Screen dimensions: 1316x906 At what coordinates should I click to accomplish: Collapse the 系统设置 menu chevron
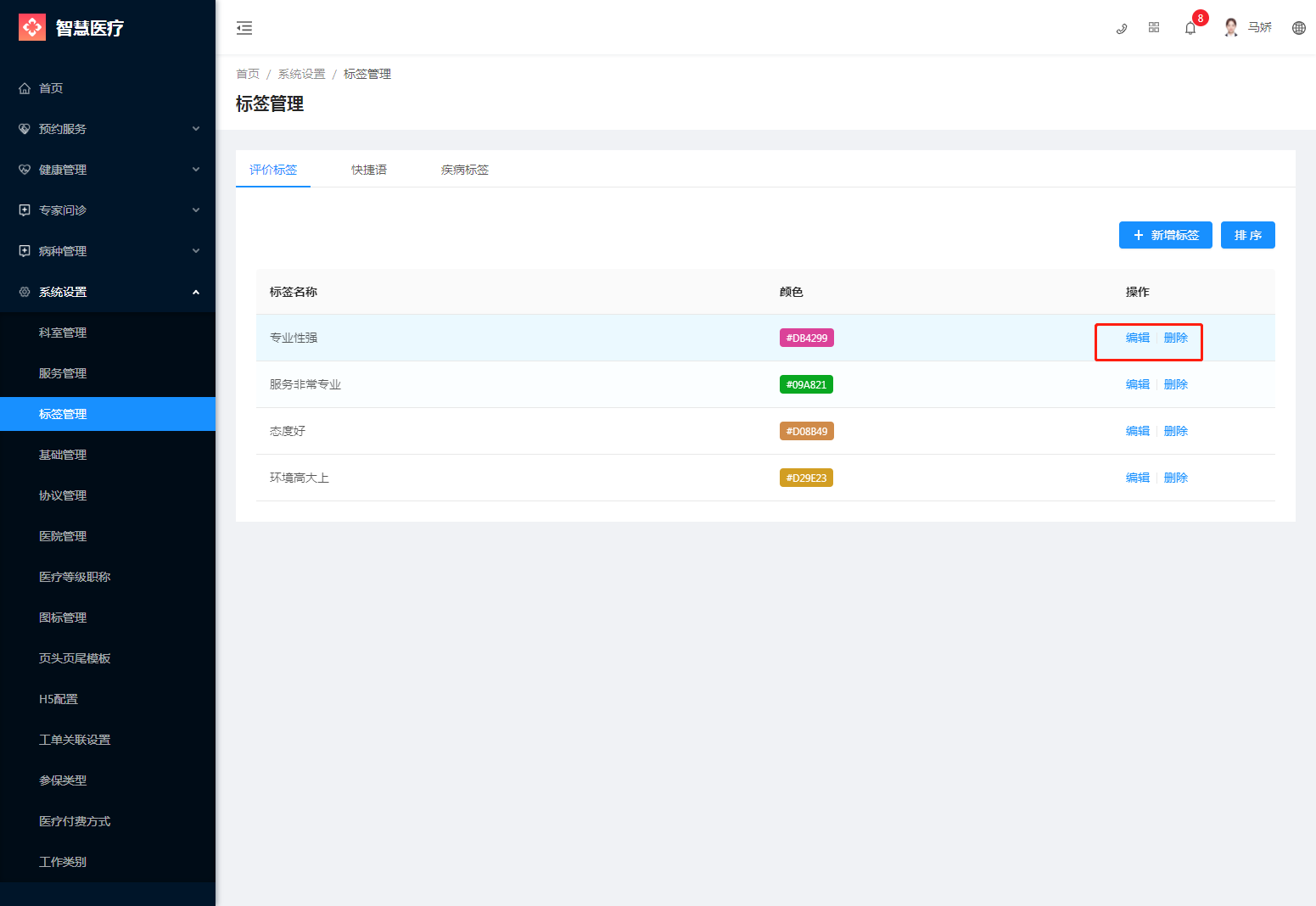click(196, 292)
